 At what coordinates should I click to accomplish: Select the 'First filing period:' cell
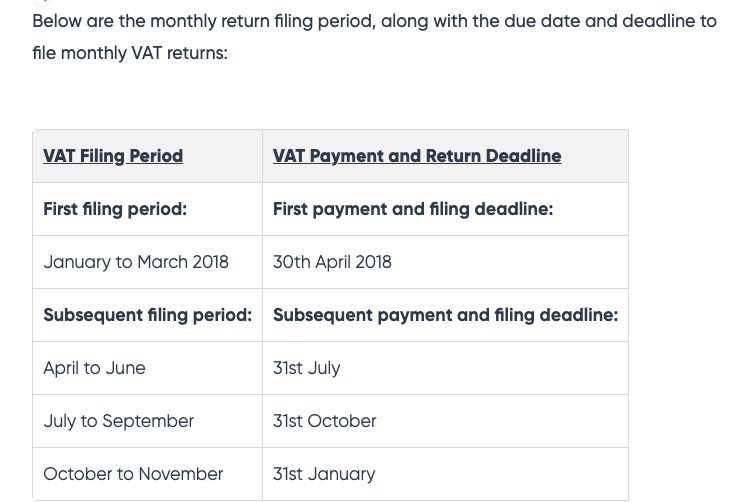coord(115,209)
